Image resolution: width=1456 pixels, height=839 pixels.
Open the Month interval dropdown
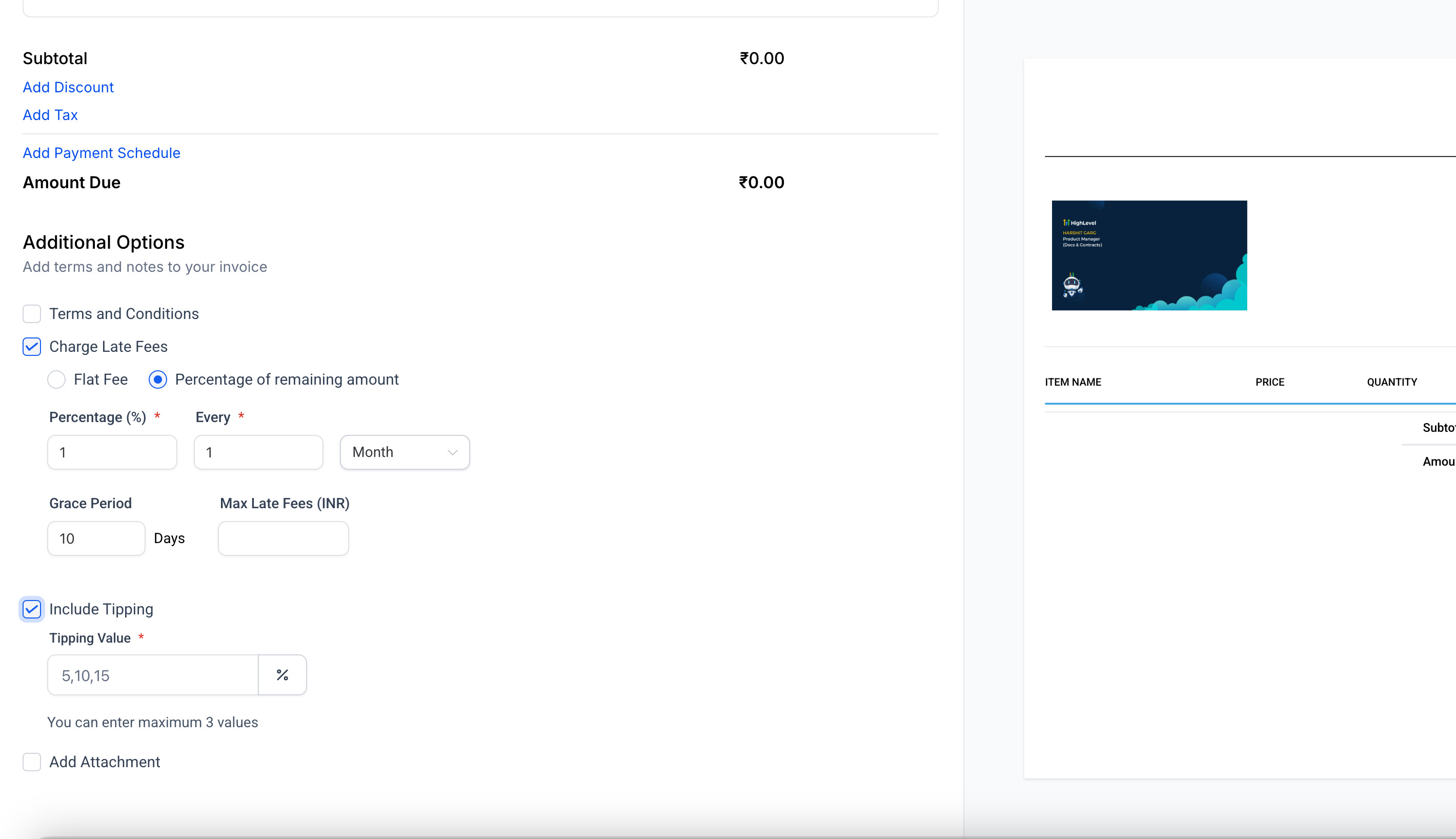[x=404, y=452]
